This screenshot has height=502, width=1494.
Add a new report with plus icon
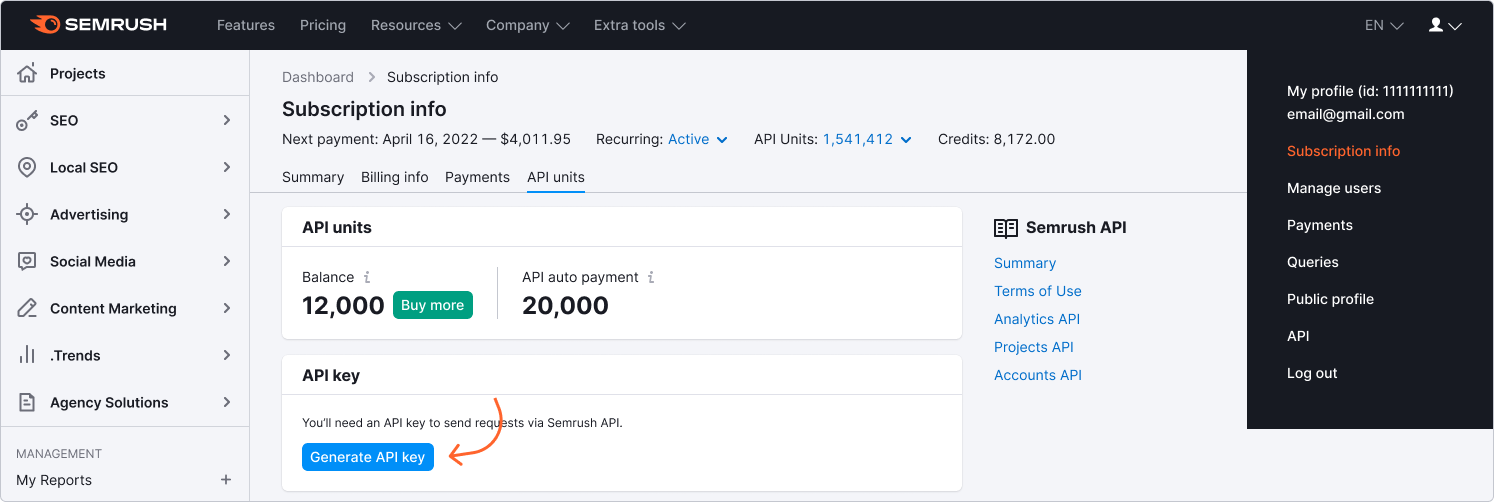coord(226,480)
